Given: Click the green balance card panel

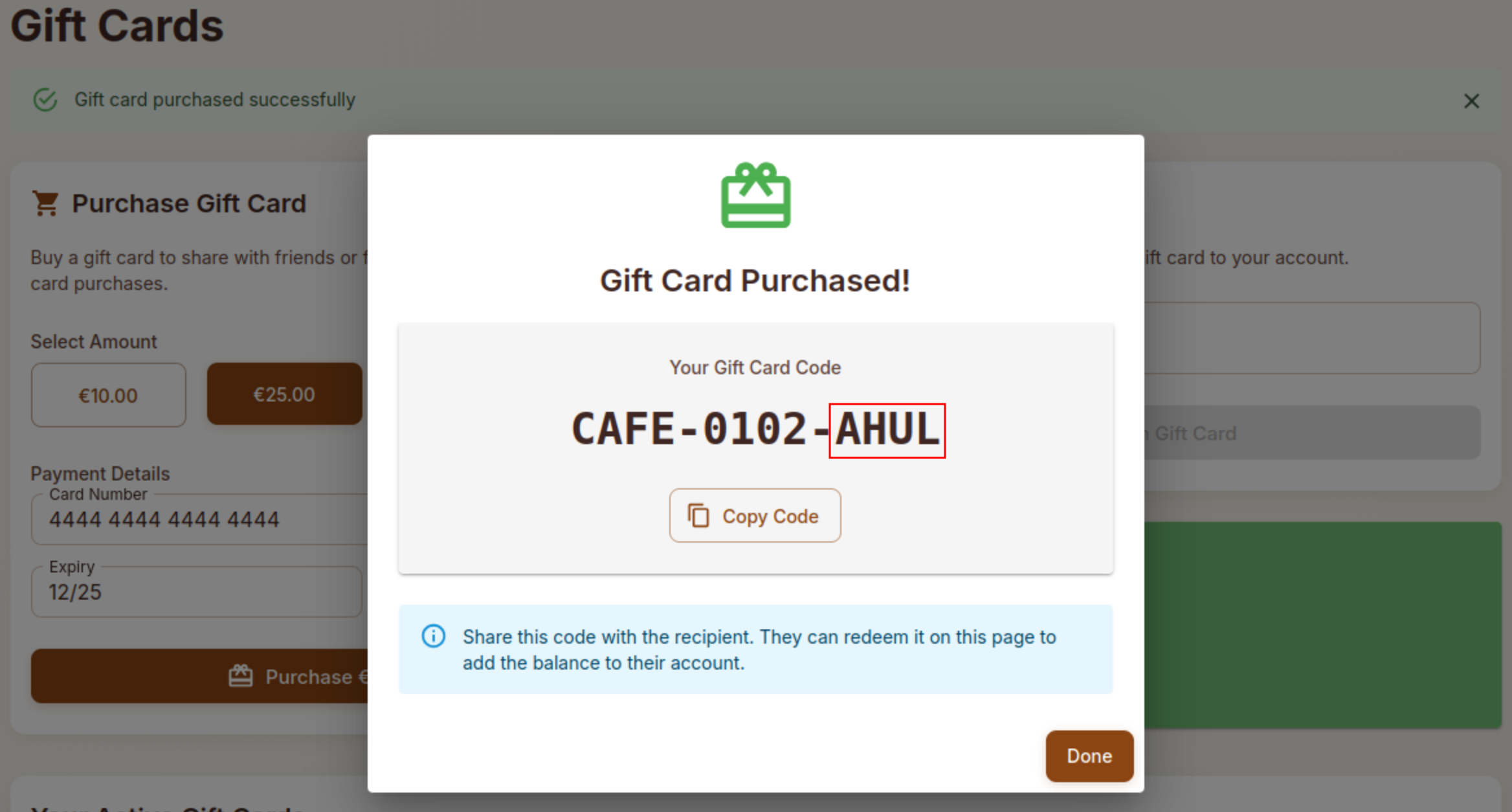Looking at the screenshot, I should 1322,625.
